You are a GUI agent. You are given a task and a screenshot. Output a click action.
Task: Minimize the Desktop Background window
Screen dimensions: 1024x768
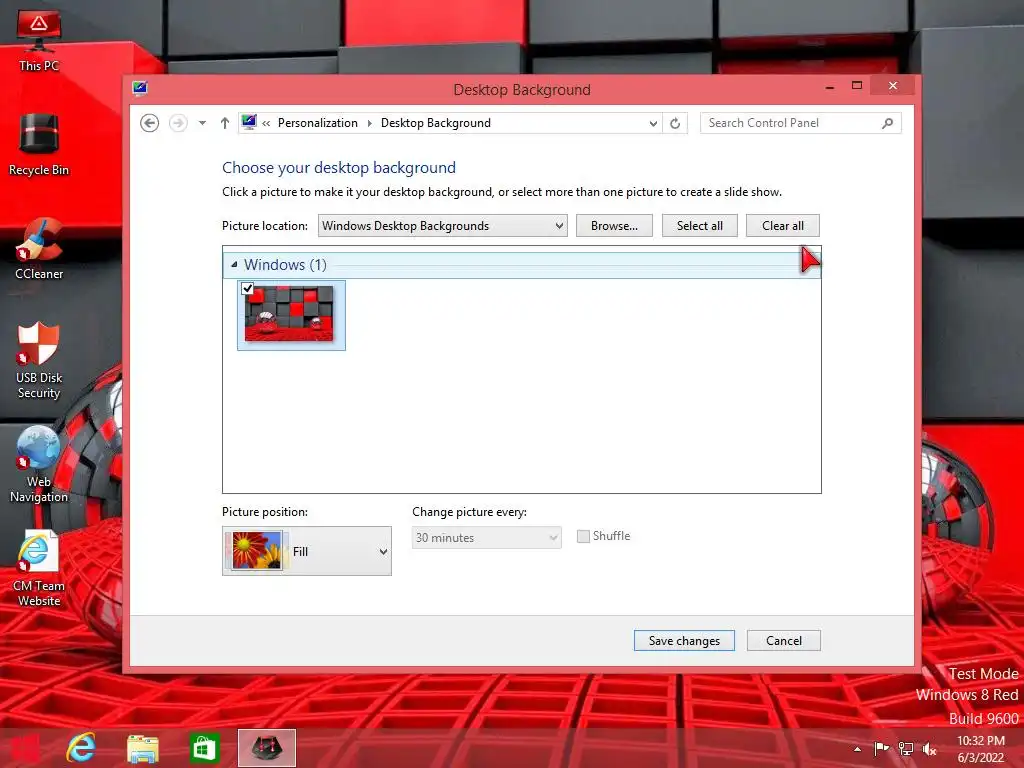coord(829,86)
